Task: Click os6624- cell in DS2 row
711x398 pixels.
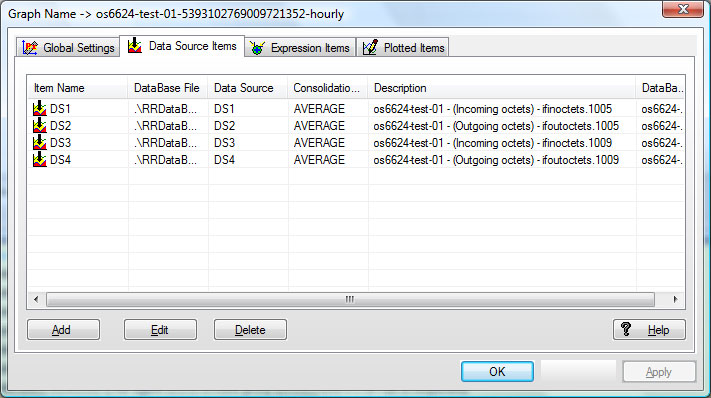Action: pos(662,126)
